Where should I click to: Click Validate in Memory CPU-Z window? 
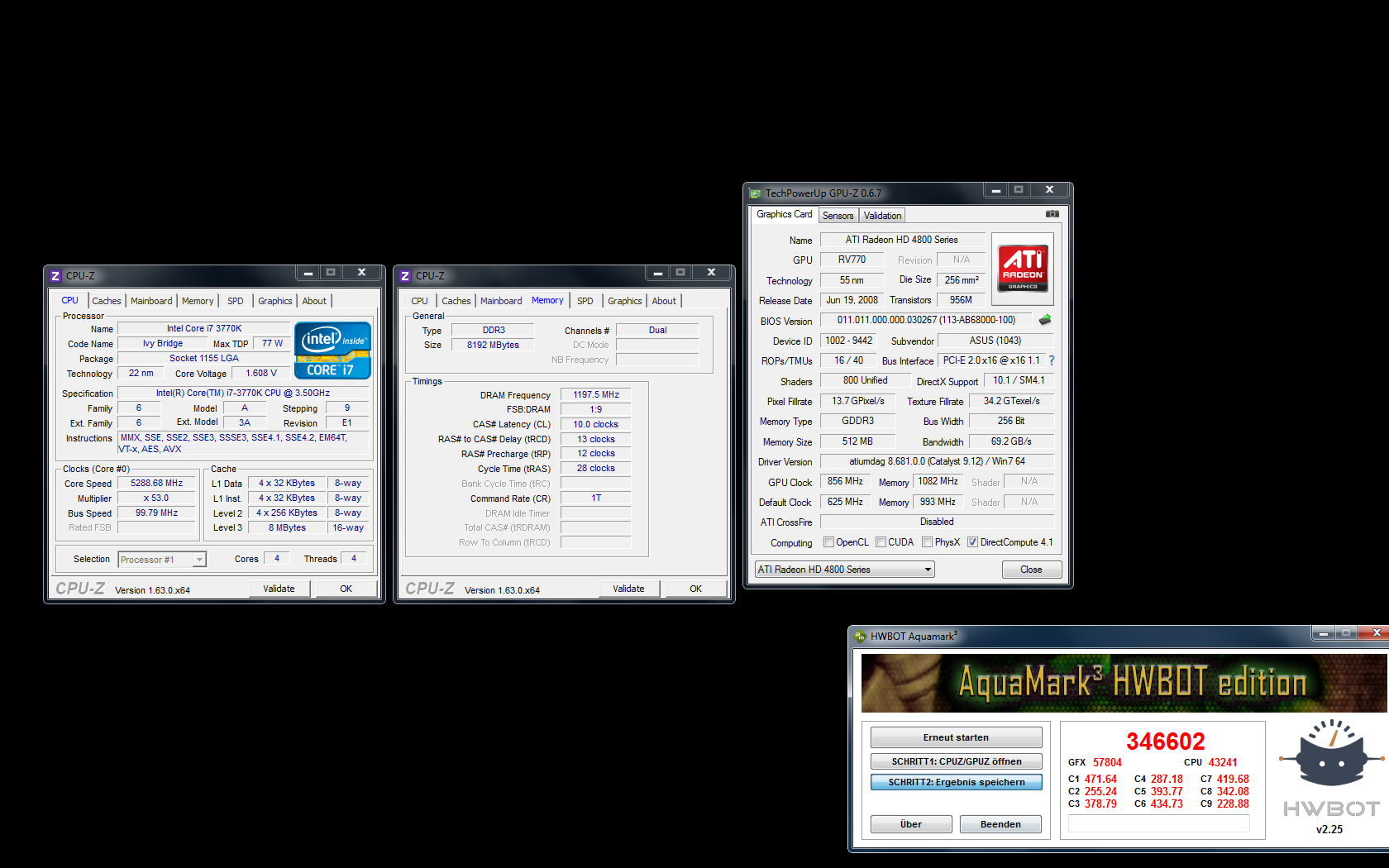click(x=629, y=589)
